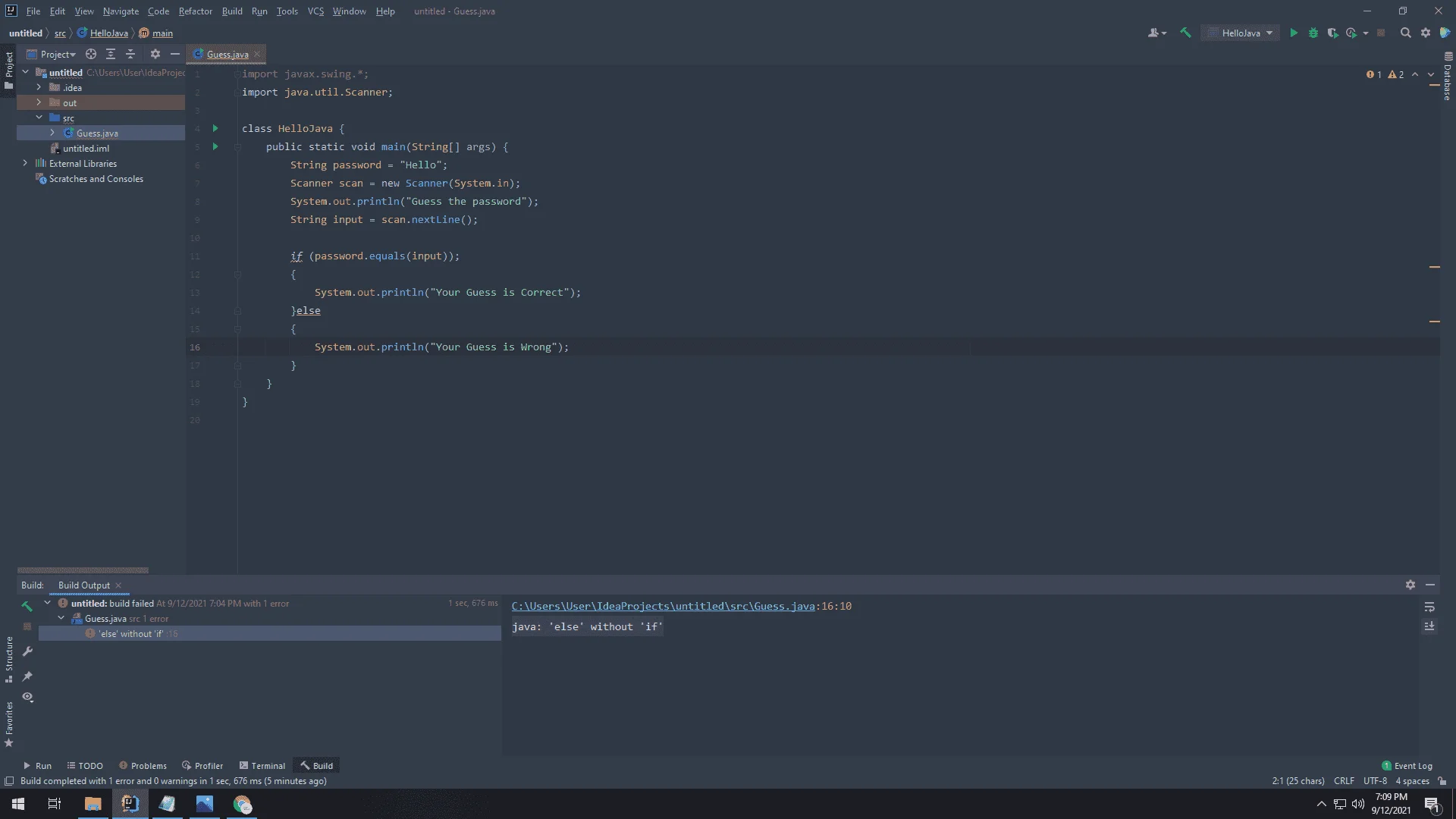Open the Guess.java error link in the build console
The image size is (1456, 819).
pos(663,606)
